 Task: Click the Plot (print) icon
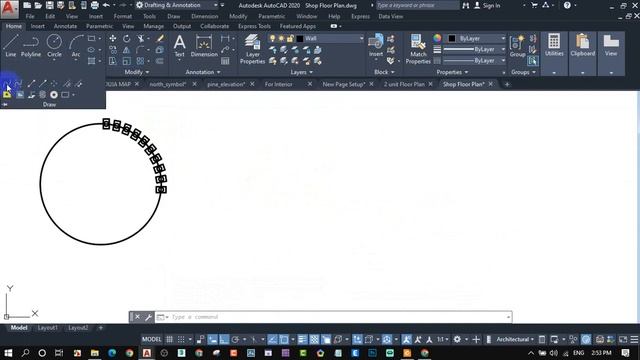[x=94, y=5]
